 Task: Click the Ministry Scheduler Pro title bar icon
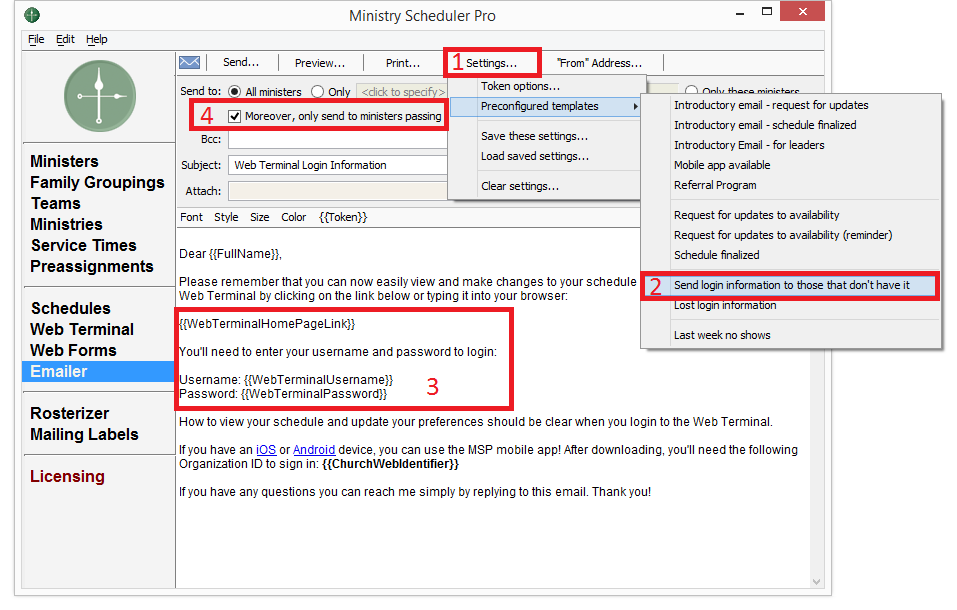click(33, 16)
